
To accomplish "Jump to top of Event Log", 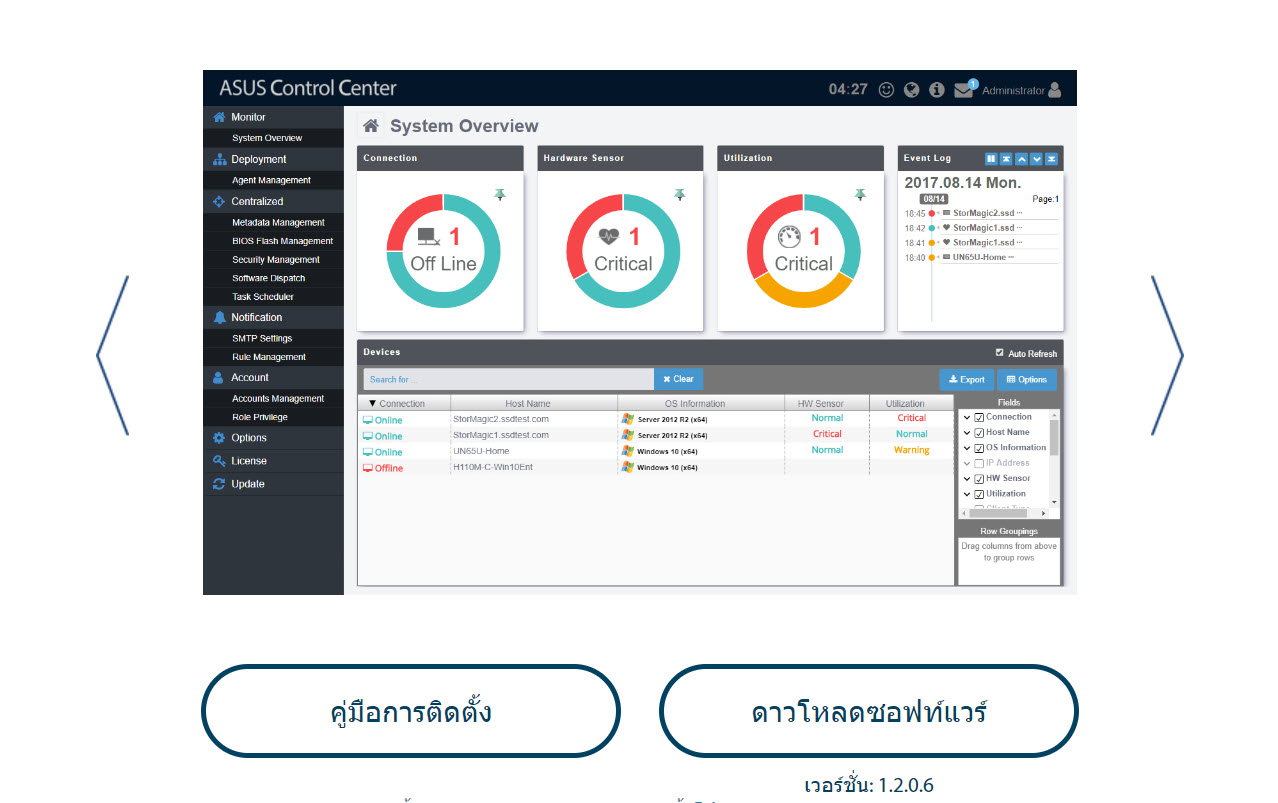I will click(1006, 159).
